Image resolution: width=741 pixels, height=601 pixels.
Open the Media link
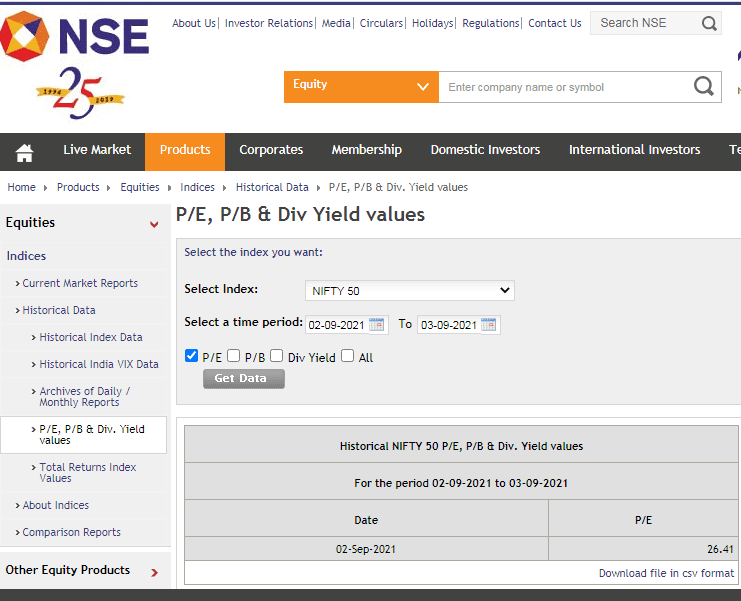[x=336, y=23]
